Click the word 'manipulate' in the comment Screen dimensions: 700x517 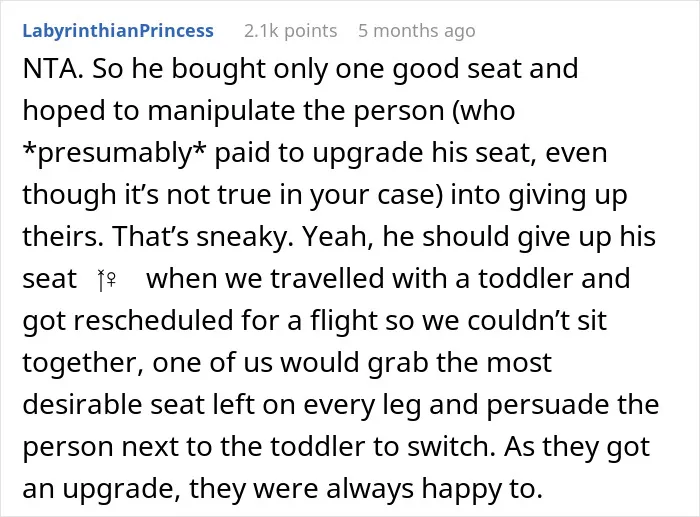[221, 112]
